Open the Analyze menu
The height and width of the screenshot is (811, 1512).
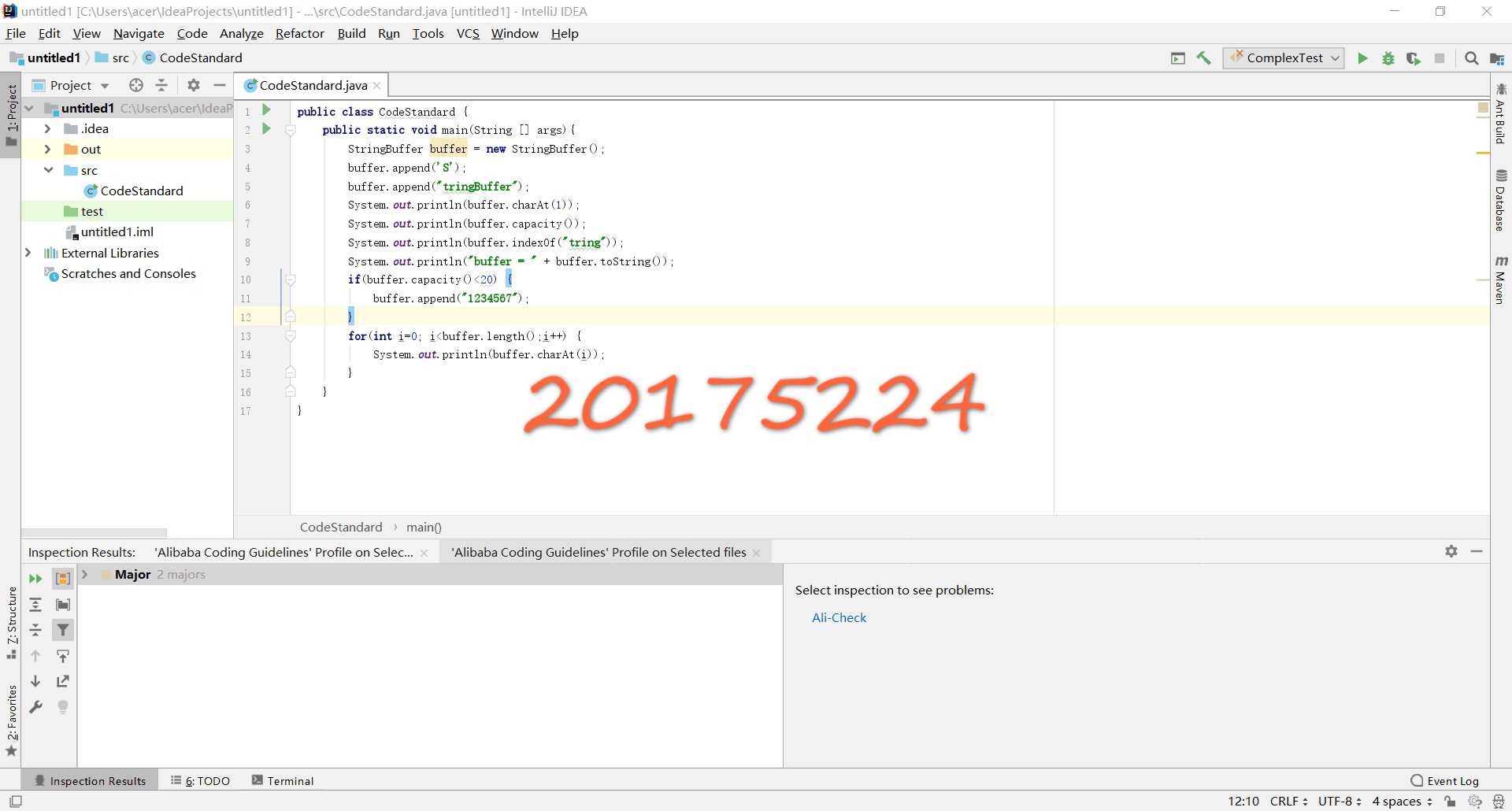click(241, 33)
